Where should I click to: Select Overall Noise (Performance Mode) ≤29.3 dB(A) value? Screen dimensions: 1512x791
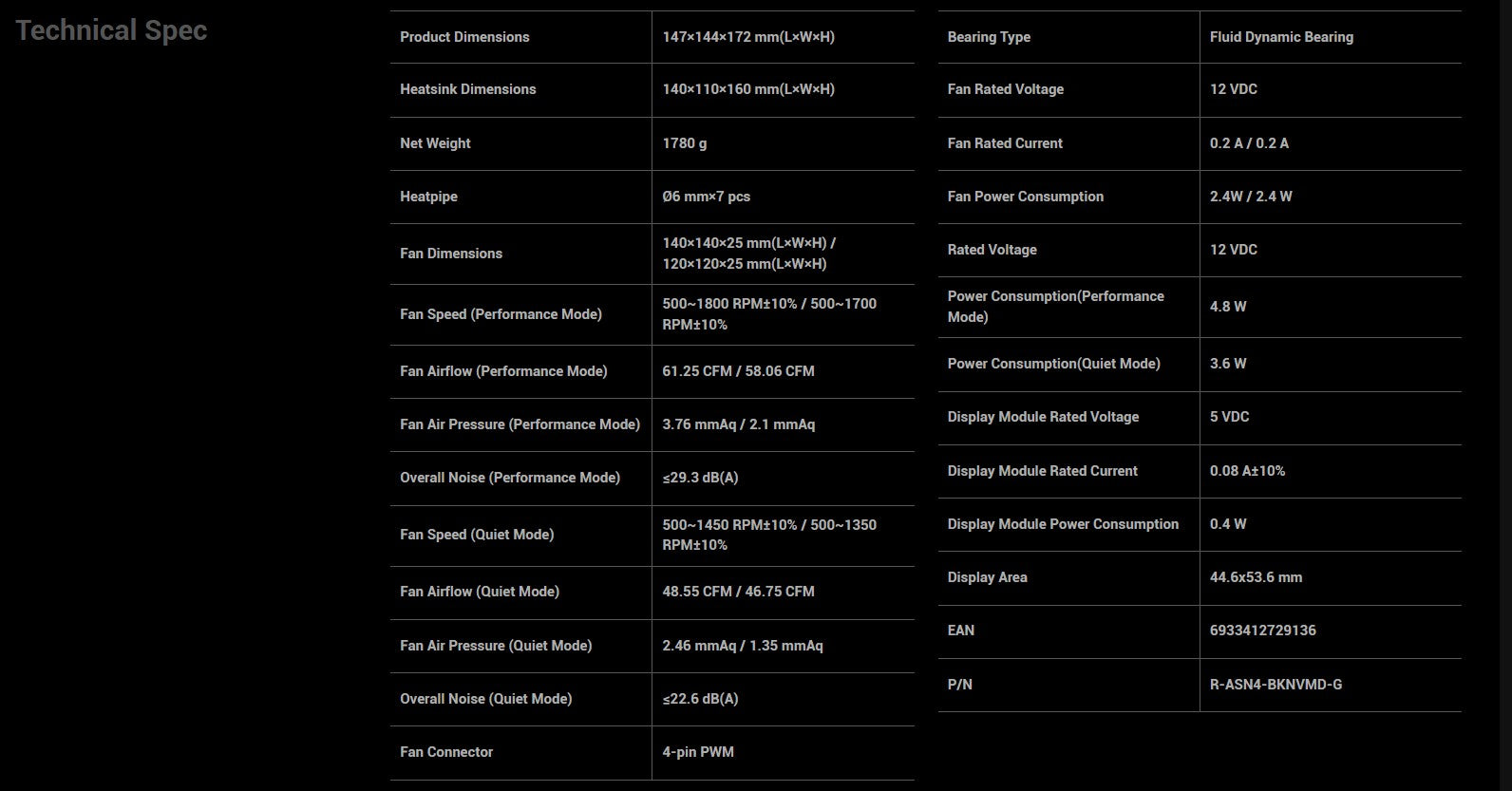click(x=700, y=478)
